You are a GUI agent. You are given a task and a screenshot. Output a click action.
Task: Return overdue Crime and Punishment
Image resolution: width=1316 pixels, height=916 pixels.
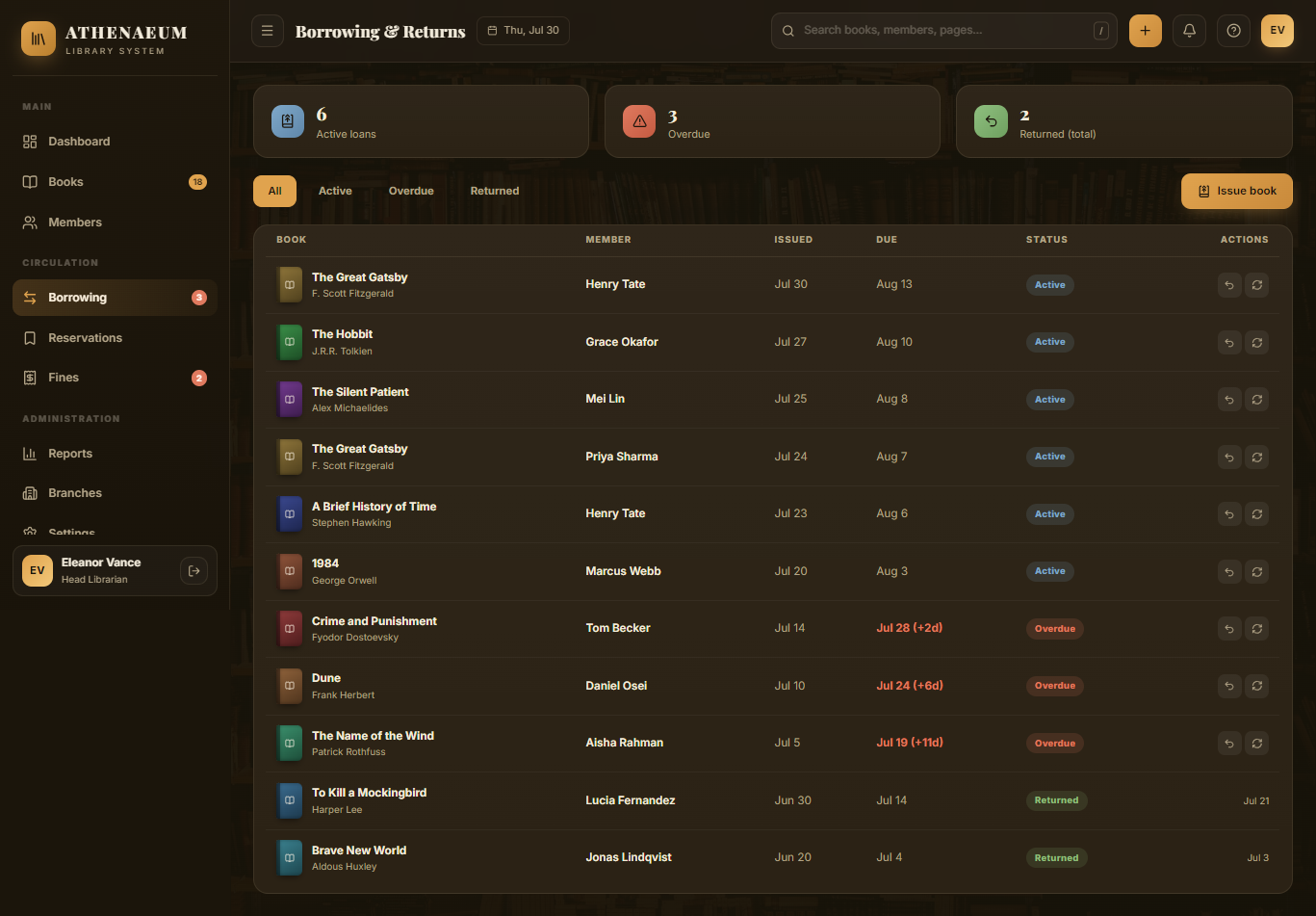tap(1229, 629)
